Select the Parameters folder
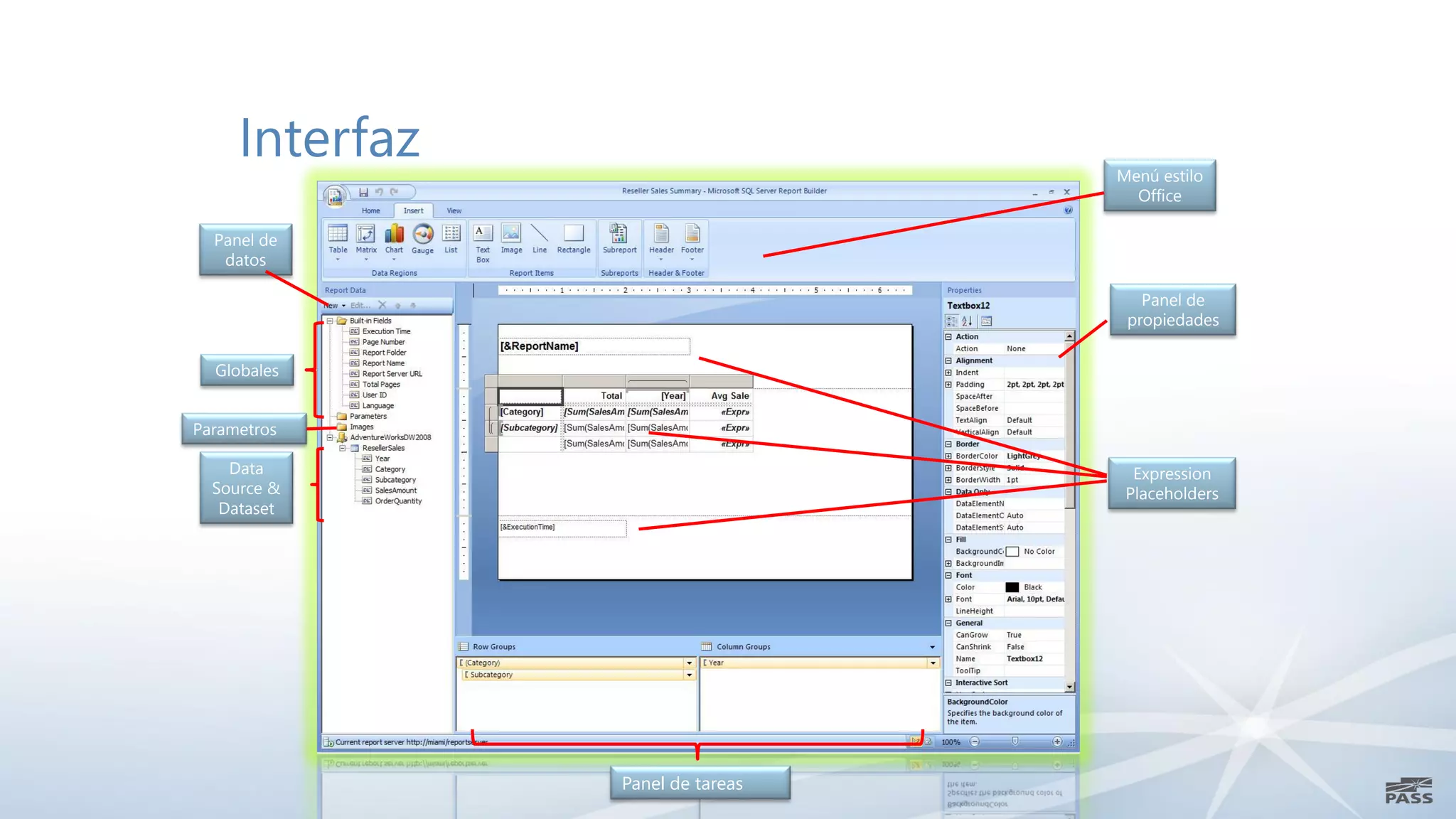 368,417
